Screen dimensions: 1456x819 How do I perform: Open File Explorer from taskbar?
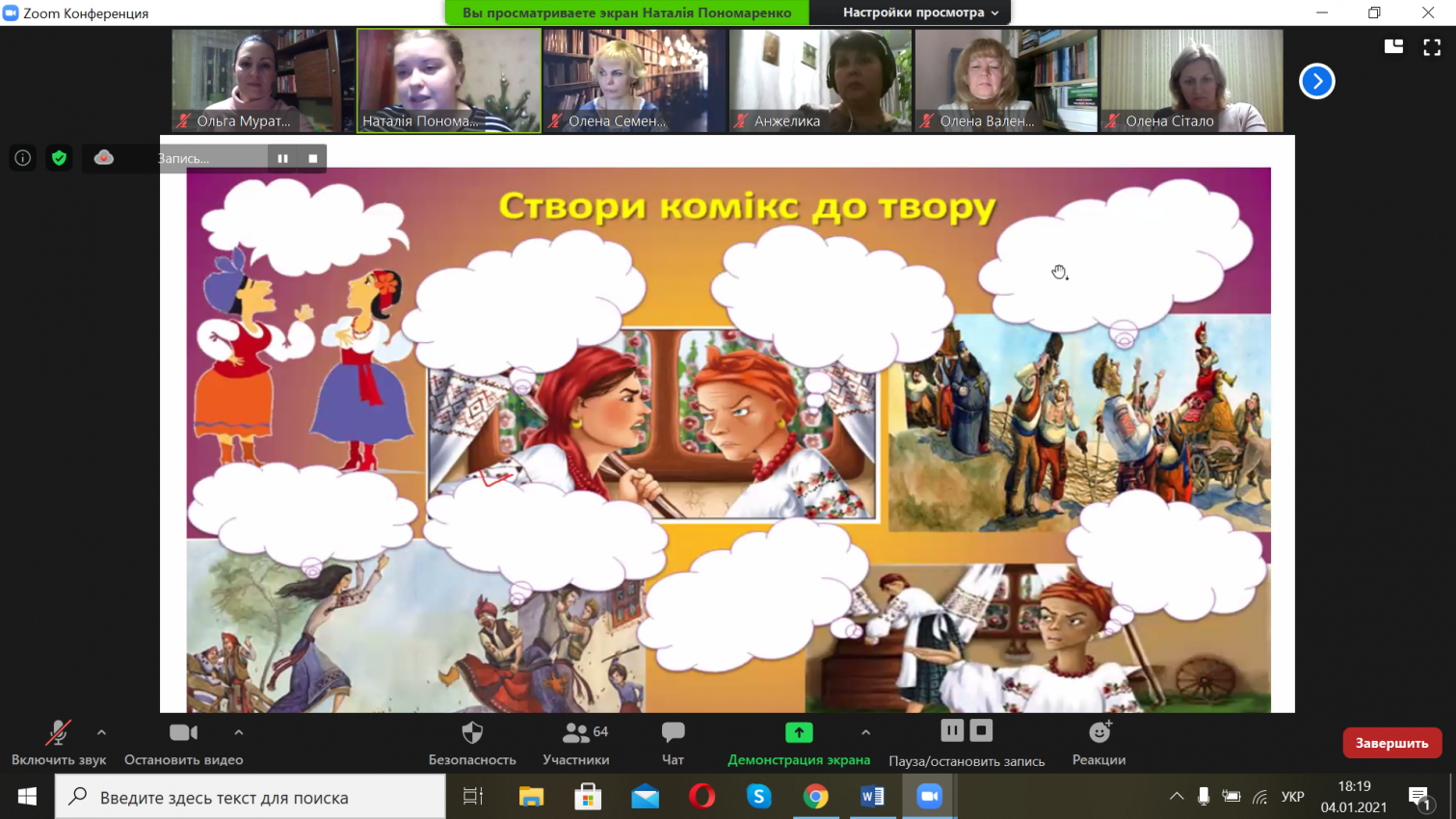click(x=531, y=797)
